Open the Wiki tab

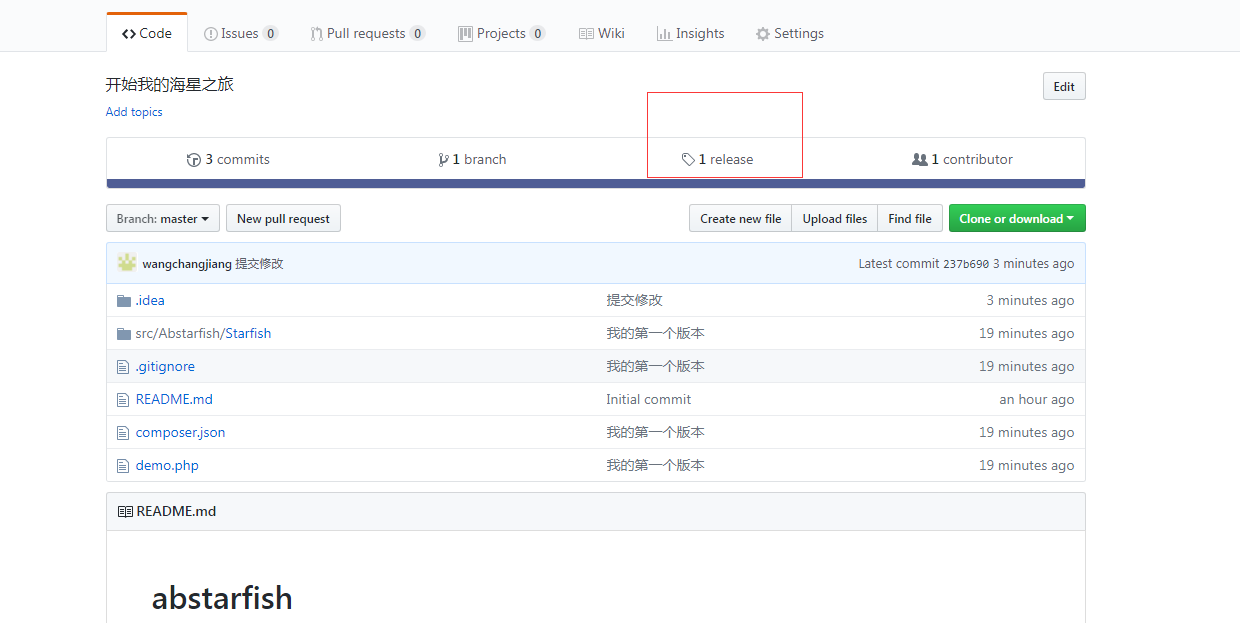tap(602, 33)
